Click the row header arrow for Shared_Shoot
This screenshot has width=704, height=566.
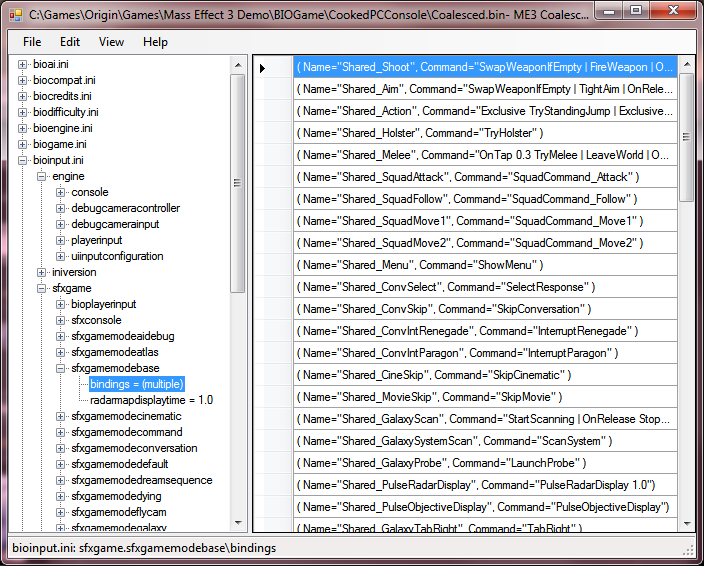264,68
